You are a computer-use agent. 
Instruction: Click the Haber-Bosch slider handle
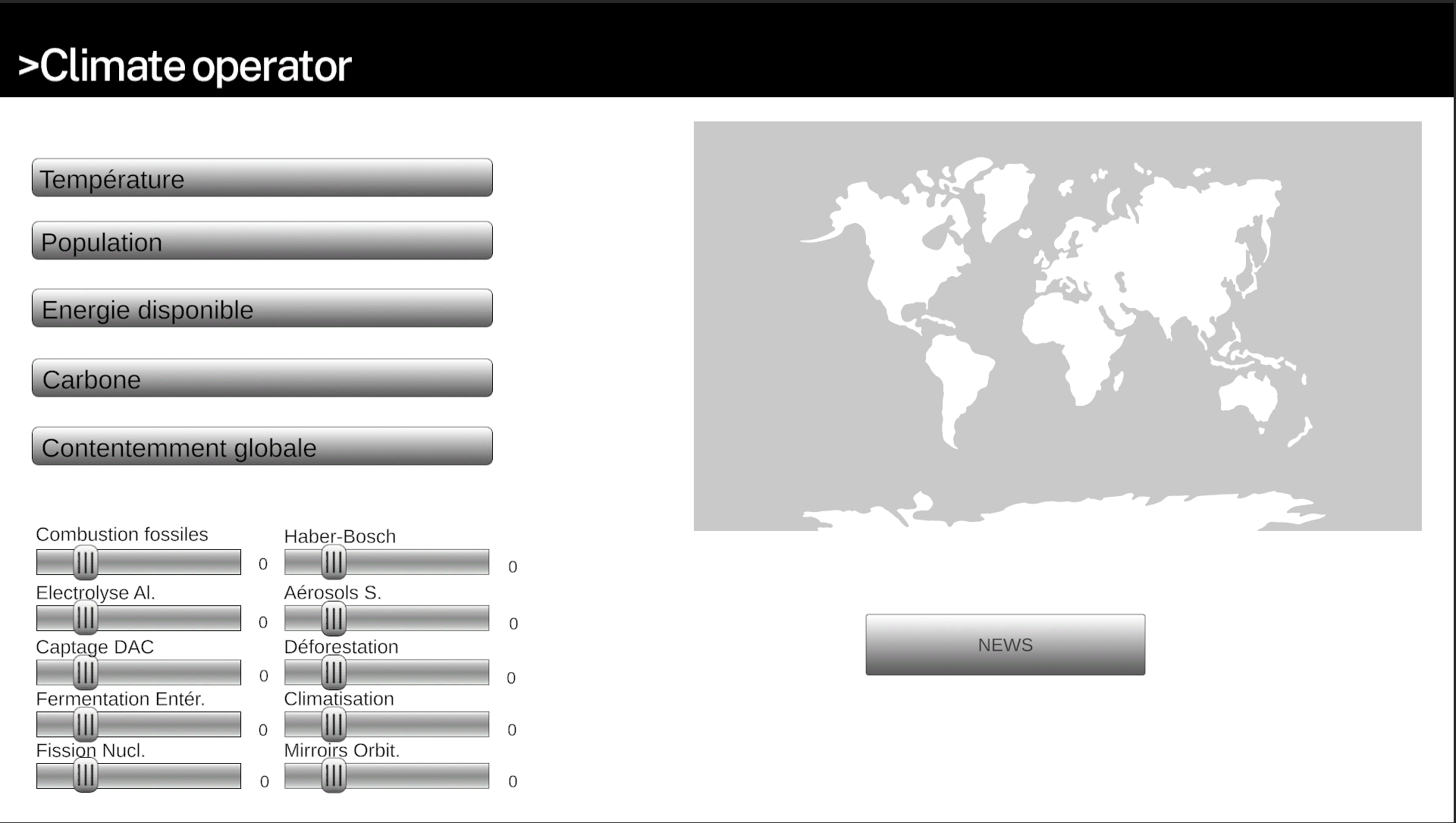pos(334,562)
